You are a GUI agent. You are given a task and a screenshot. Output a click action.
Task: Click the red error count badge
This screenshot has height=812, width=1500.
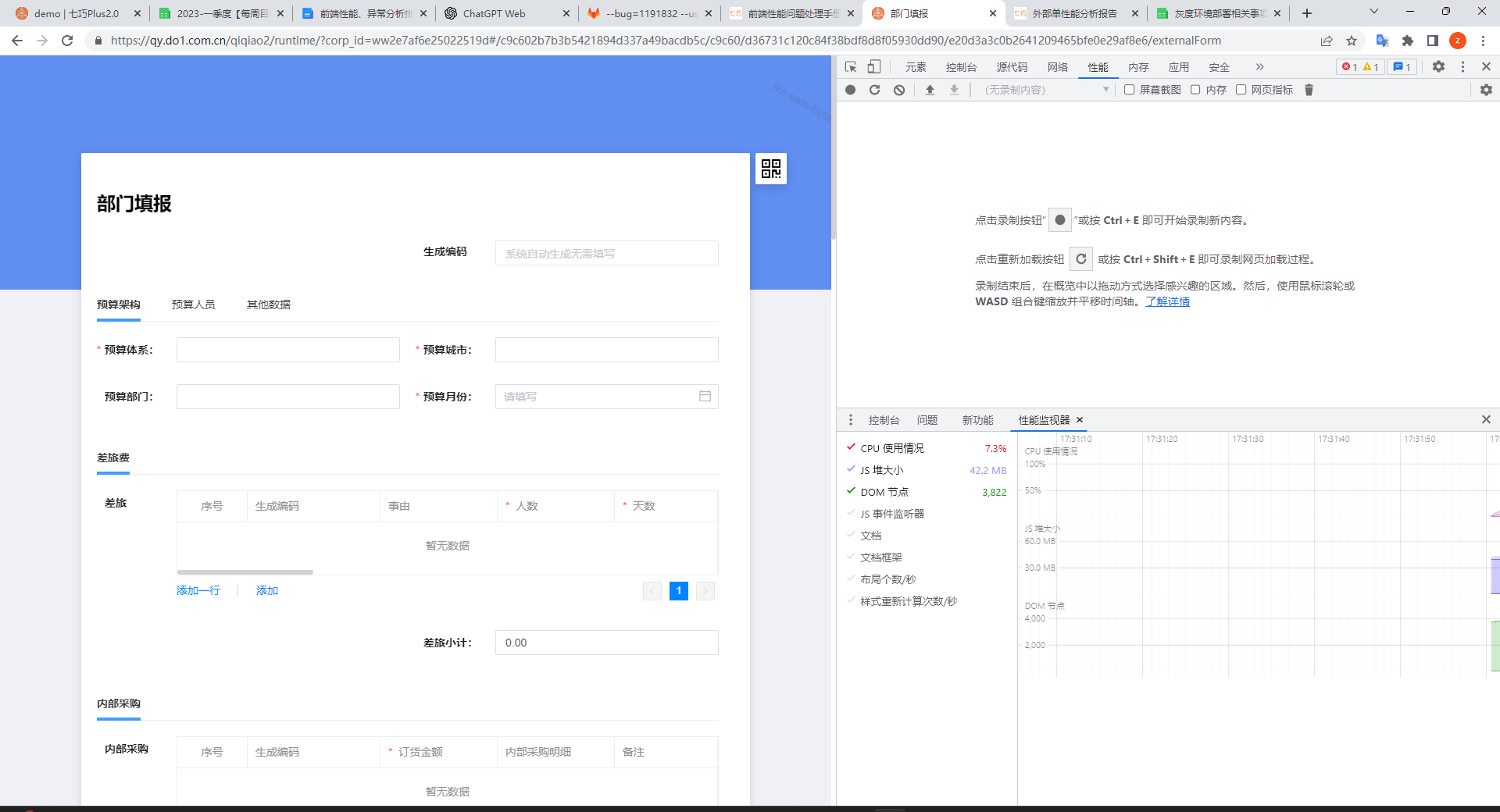(1349, 67)
